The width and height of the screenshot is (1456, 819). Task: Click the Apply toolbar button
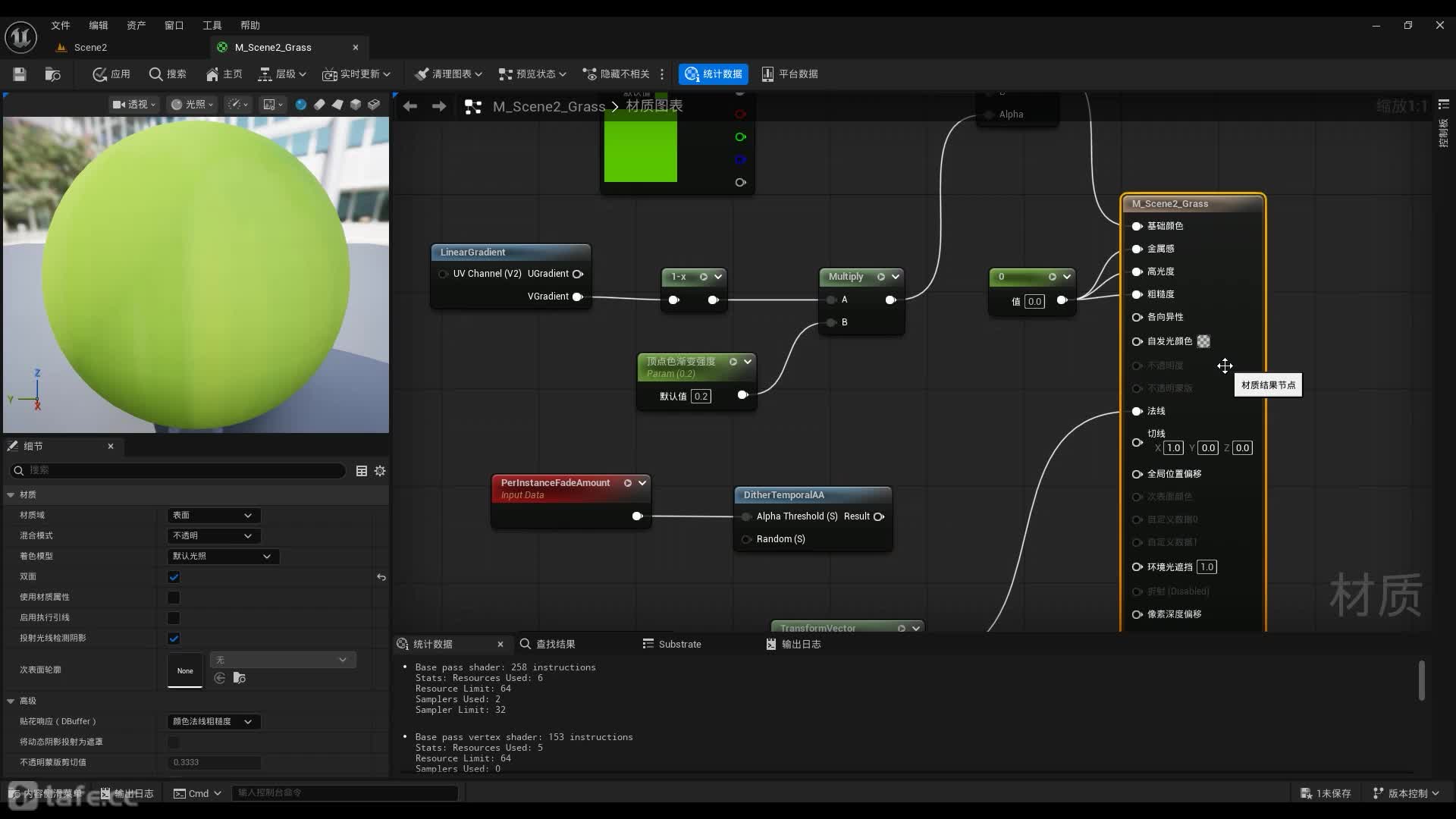pyautogui.click(x=111, y=74)
